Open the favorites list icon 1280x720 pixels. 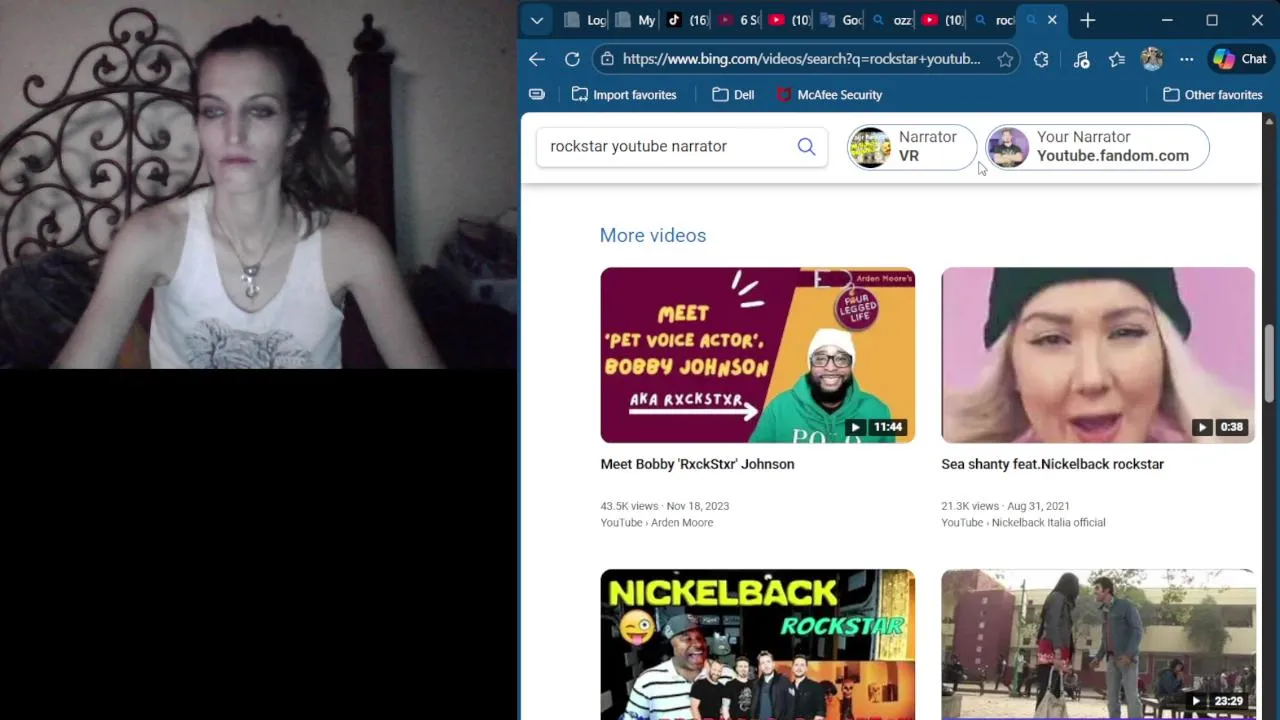point(1117,59)
